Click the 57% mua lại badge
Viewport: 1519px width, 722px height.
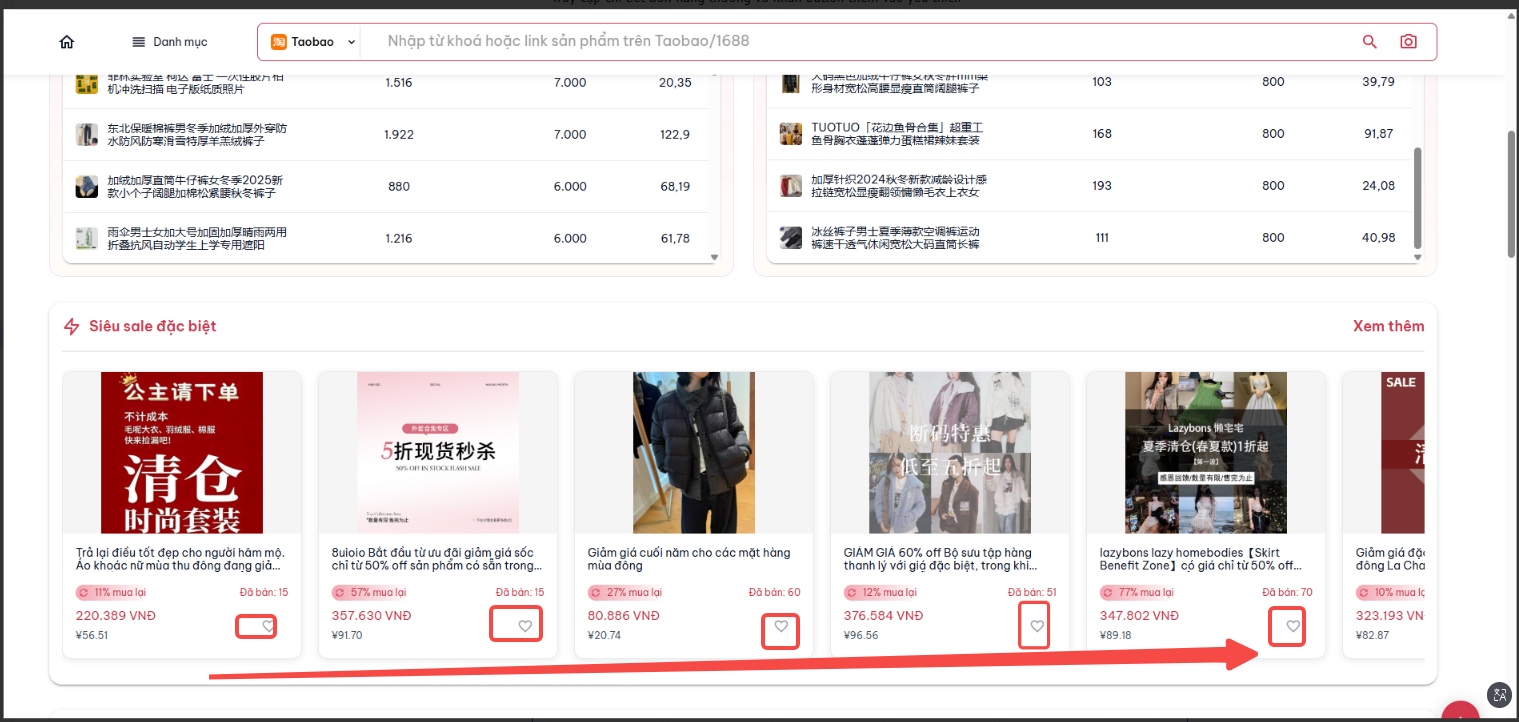click(369, 592)
